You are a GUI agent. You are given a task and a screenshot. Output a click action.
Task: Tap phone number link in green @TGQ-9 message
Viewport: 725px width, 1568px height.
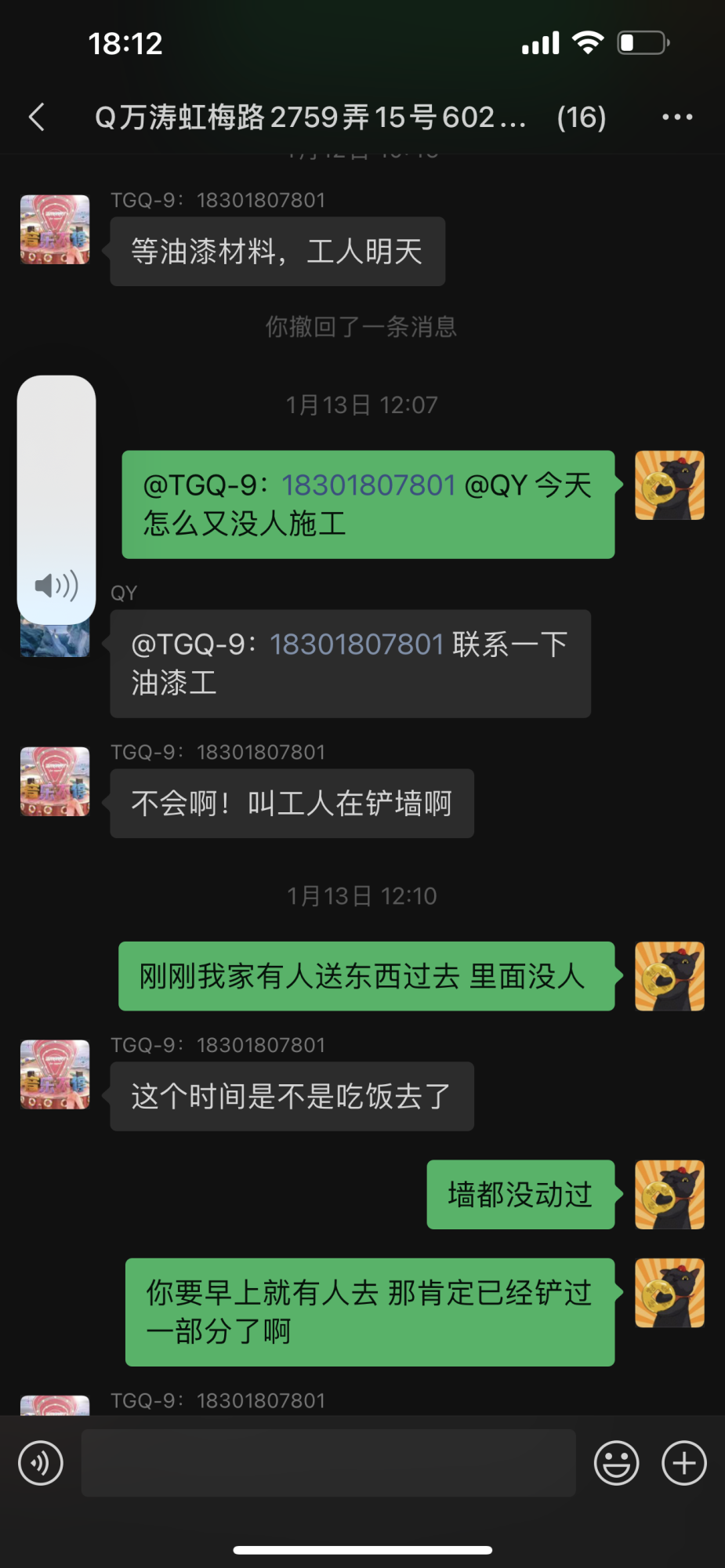[x=368, y=485]
